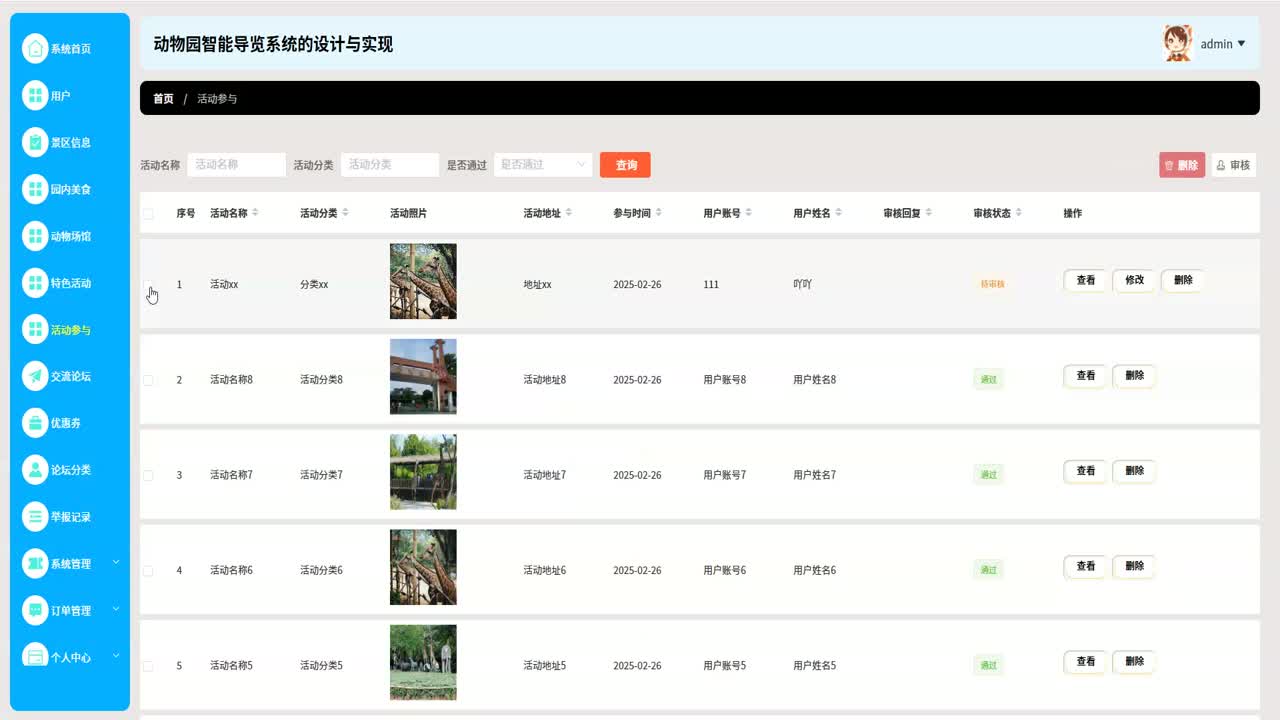Open 交流论坛 menu item

click(x=70, y=376)
